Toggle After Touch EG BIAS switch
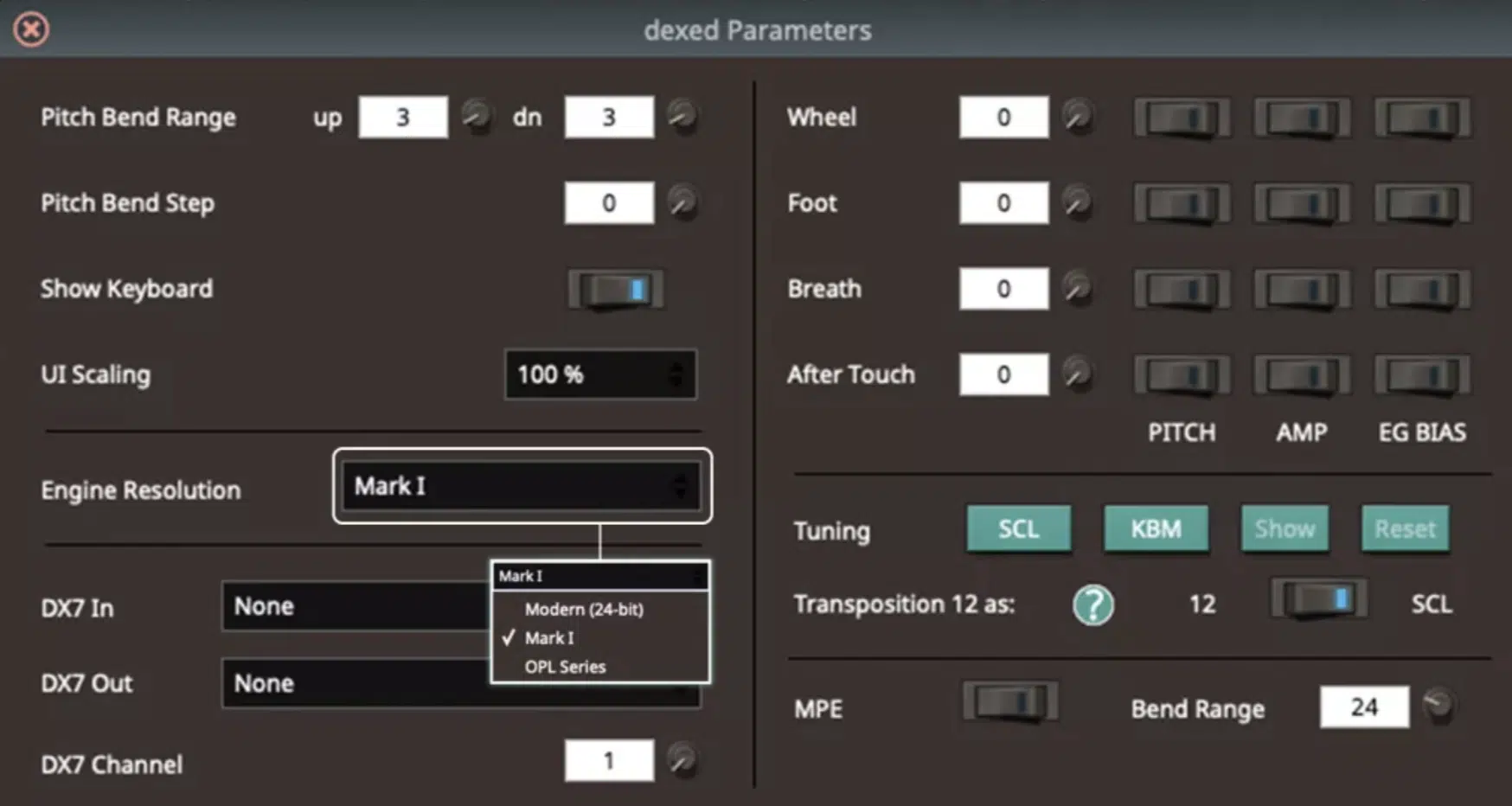The width and height of the screenshot is (1512, 806). point(1422,375)
